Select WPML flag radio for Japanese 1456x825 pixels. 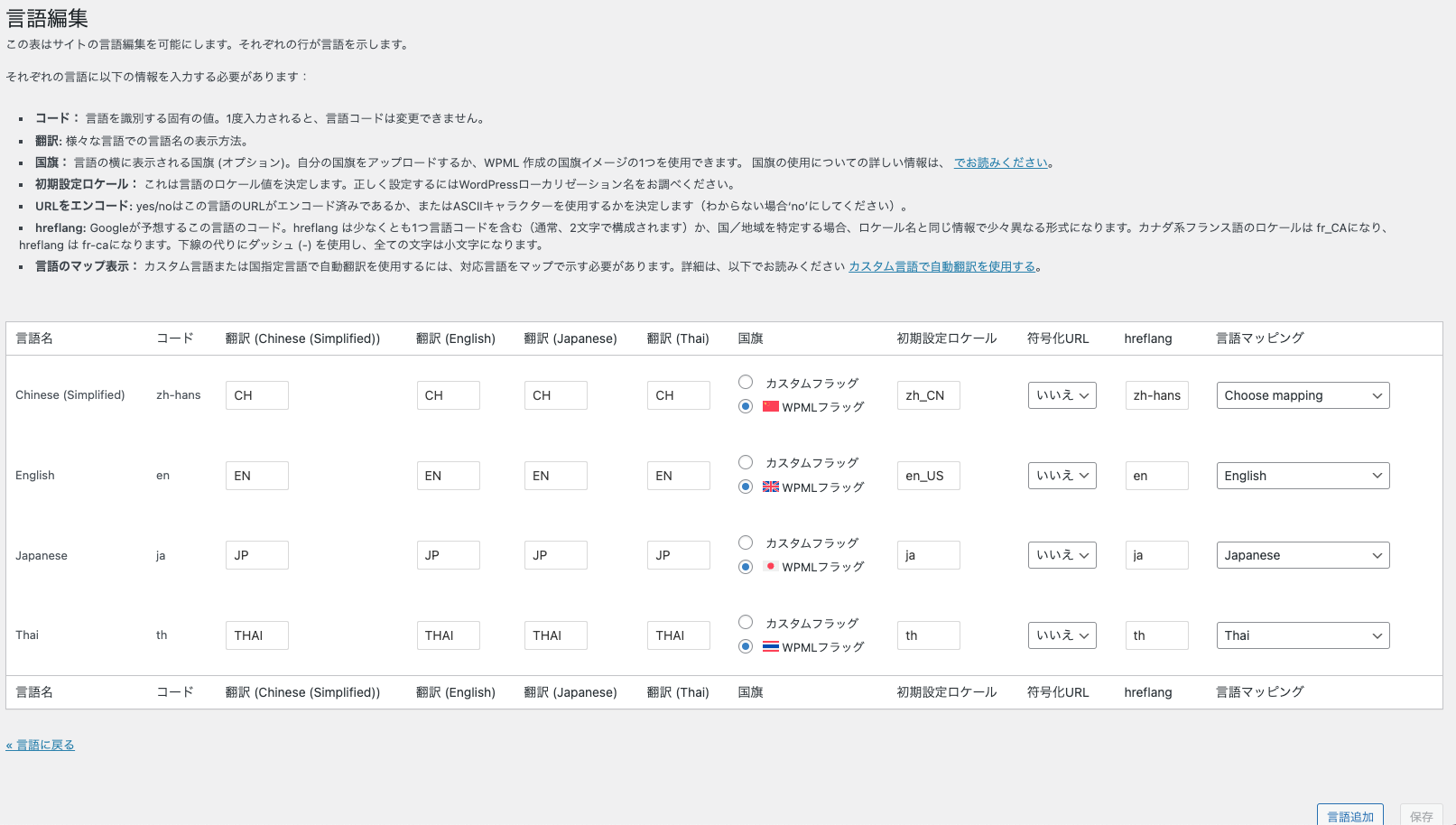click(x=746, y=567)
